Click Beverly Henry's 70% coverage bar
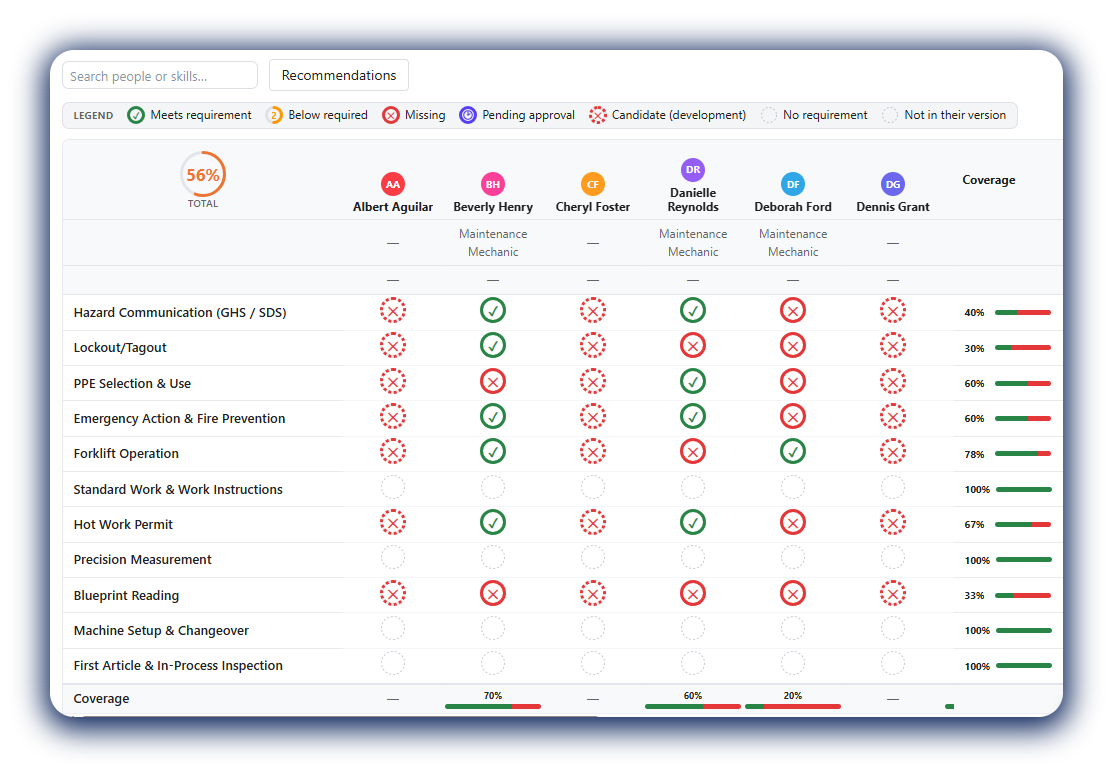The height and width of the screenshot is (767, 1113). (493, 706)
